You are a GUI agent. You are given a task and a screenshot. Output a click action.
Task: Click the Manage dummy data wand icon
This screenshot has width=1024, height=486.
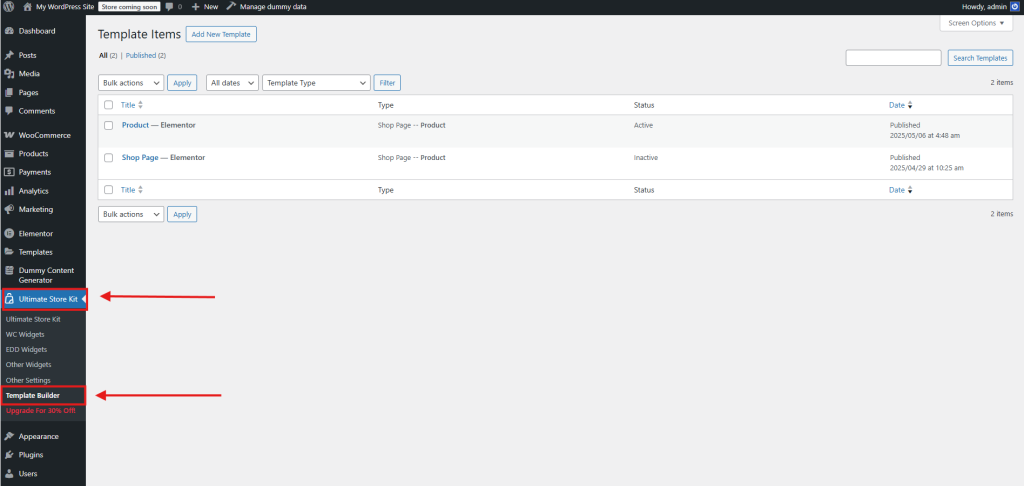231,7
